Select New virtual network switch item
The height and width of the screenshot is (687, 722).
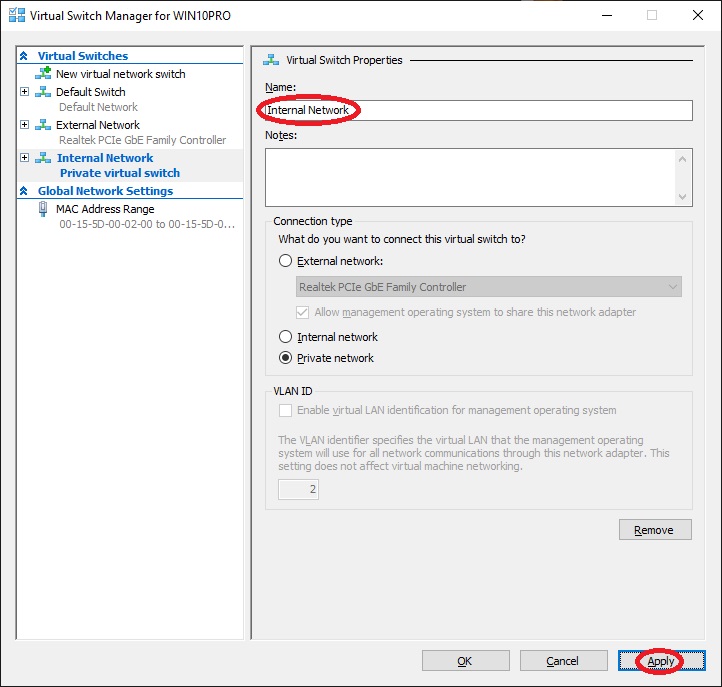121,74
